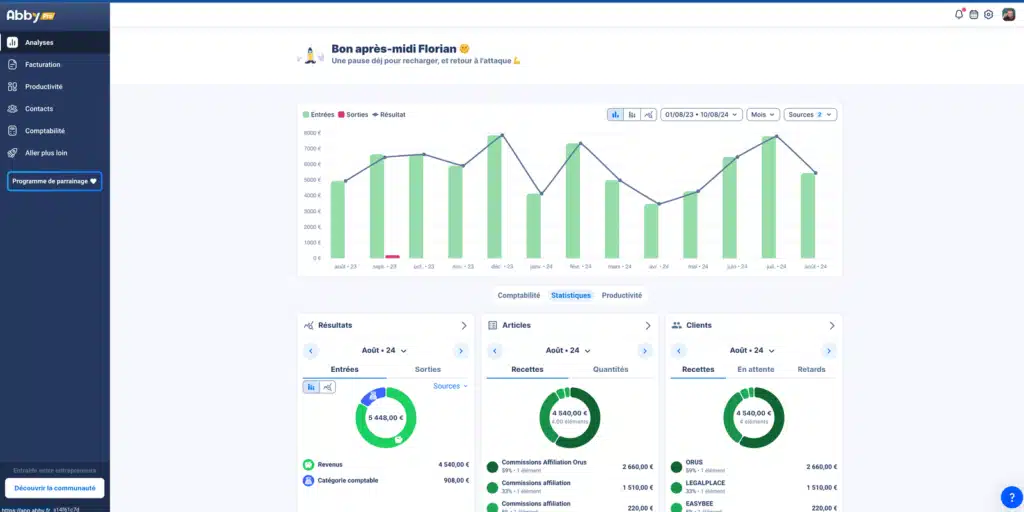Expand the Mois period dropdown

tap(762, 115)
